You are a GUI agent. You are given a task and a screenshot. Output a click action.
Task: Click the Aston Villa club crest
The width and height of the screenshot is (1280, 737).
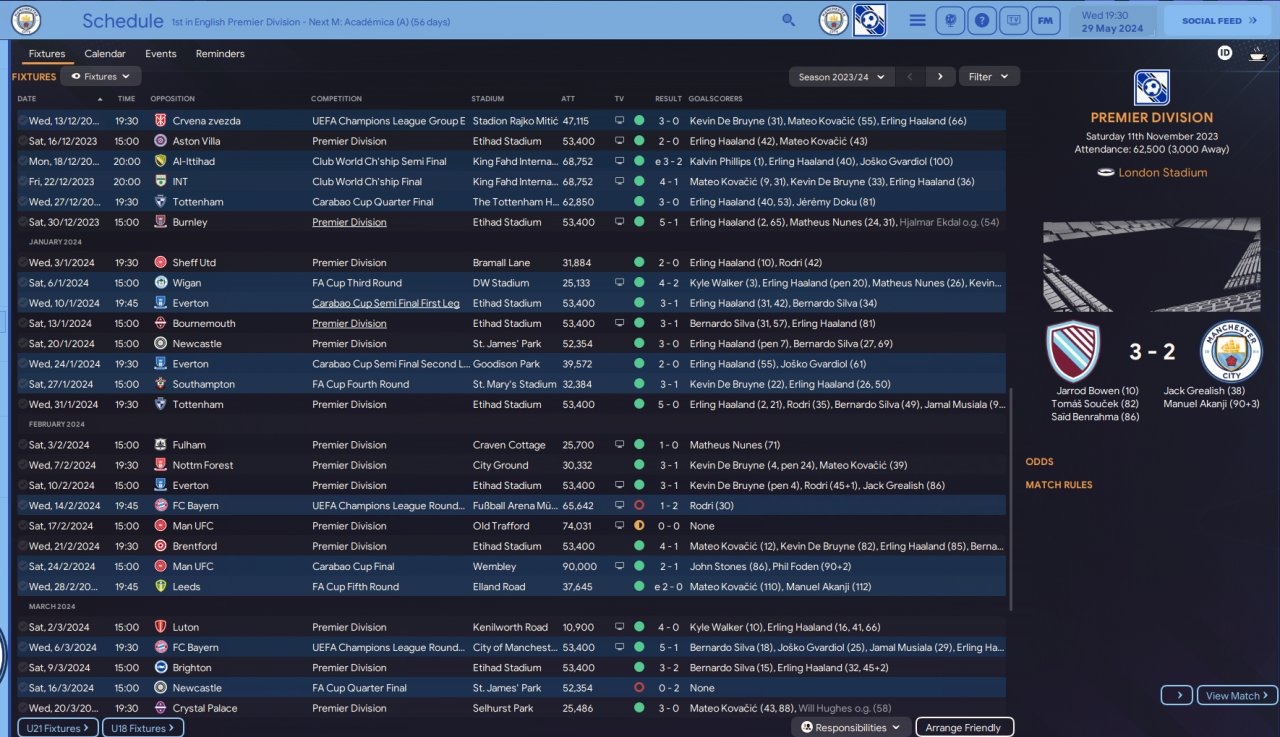click(160, 141)
